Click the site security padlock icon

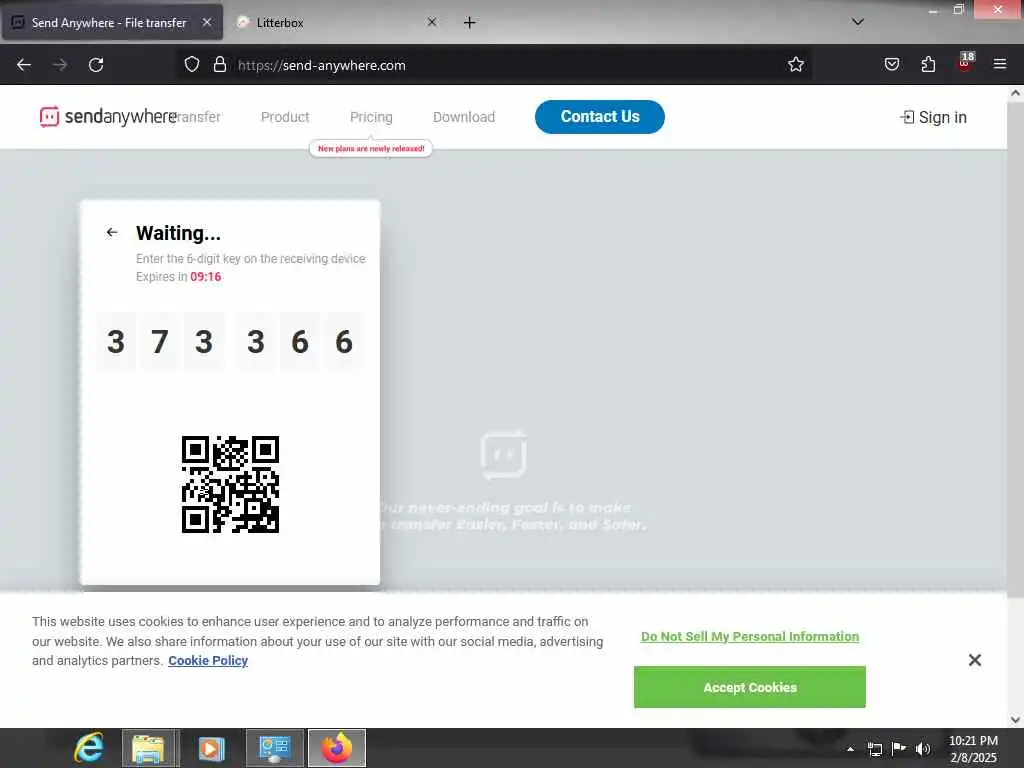pos(220,65)
